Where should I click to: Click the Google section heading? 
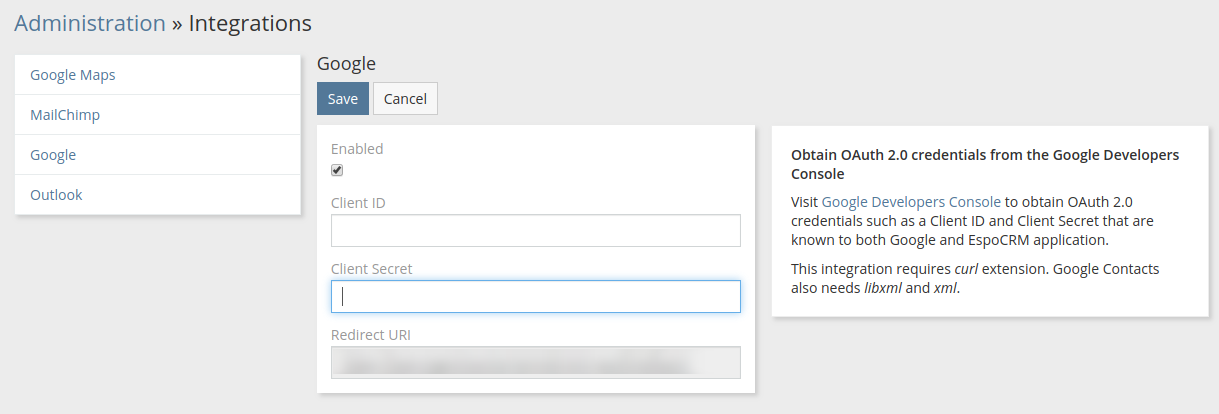(346, 64)
